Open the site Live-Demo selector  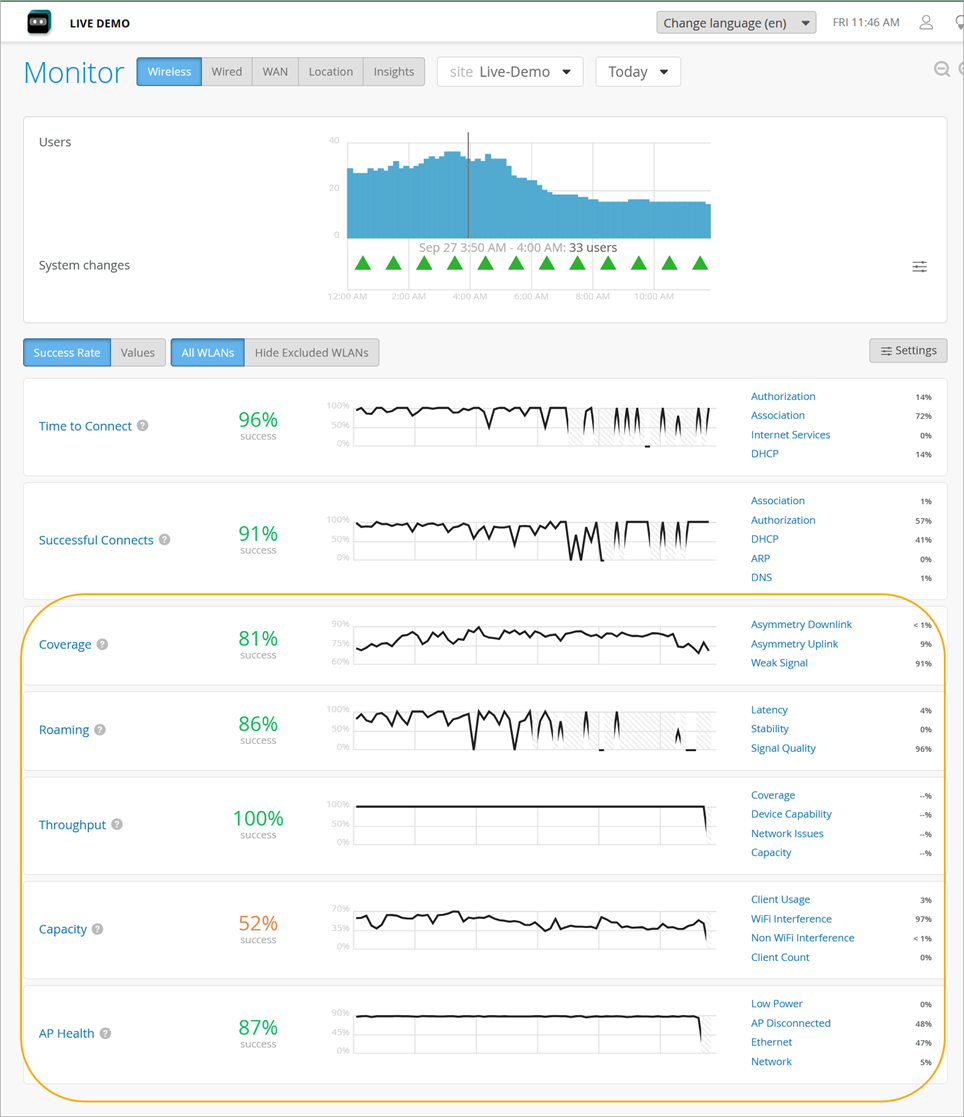click(x=510, y=72)
